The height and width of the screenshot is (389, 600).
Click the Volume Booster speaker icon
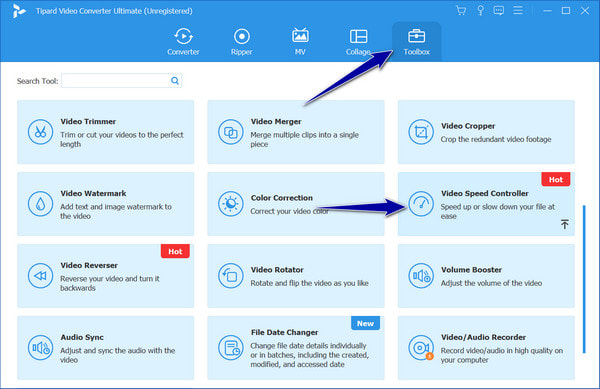click(421, 276)
